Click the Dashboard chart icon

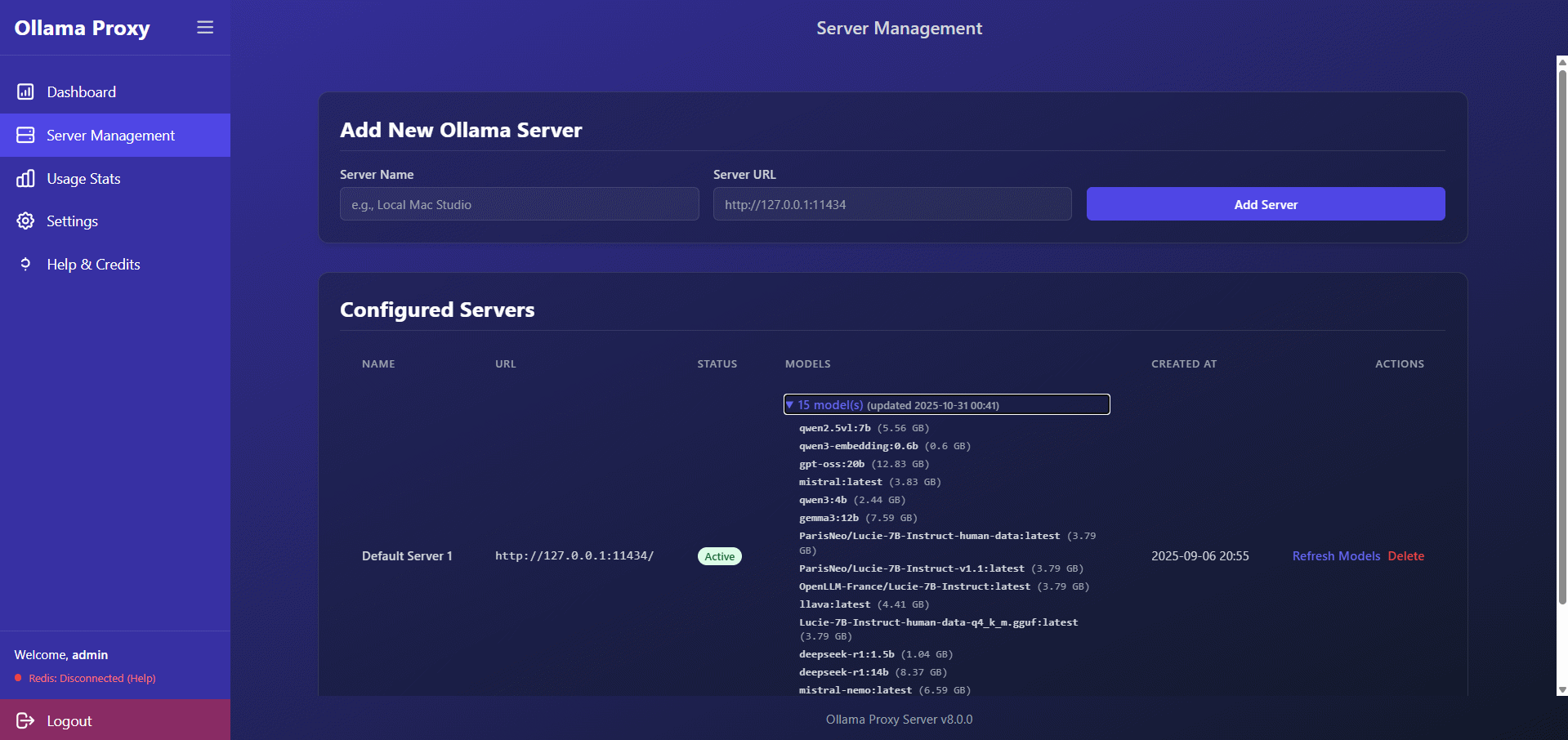click(x=25, y=91)
